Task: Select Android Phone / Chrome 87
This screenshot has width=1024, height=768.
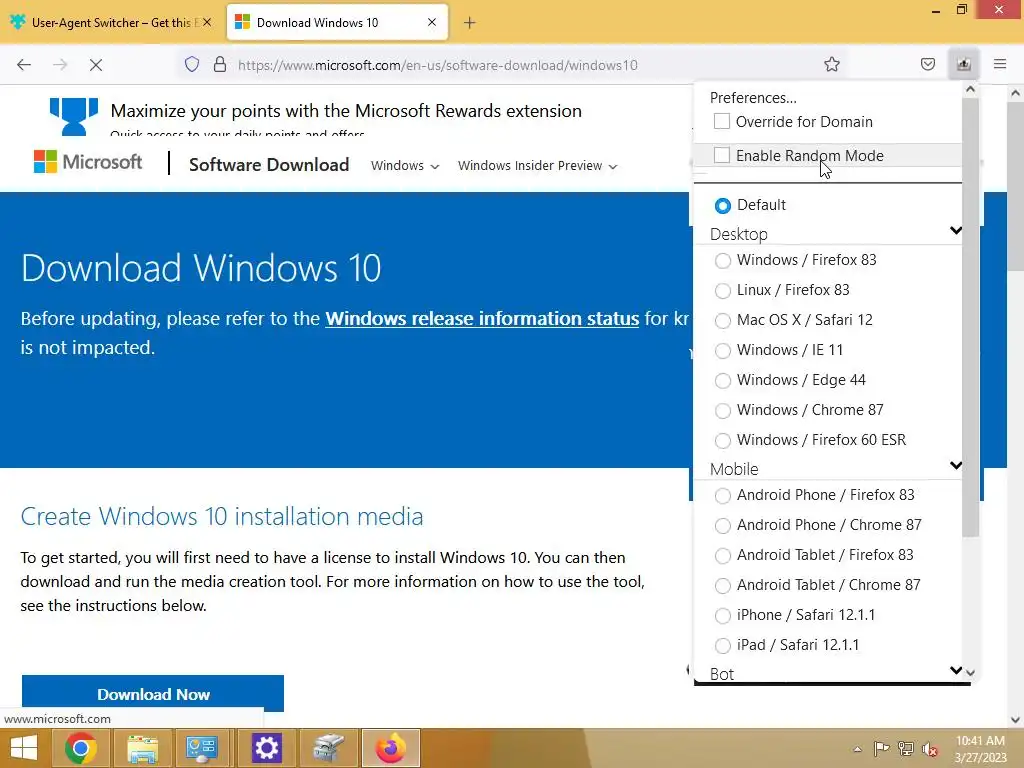Action: click(x=722, y=526)
